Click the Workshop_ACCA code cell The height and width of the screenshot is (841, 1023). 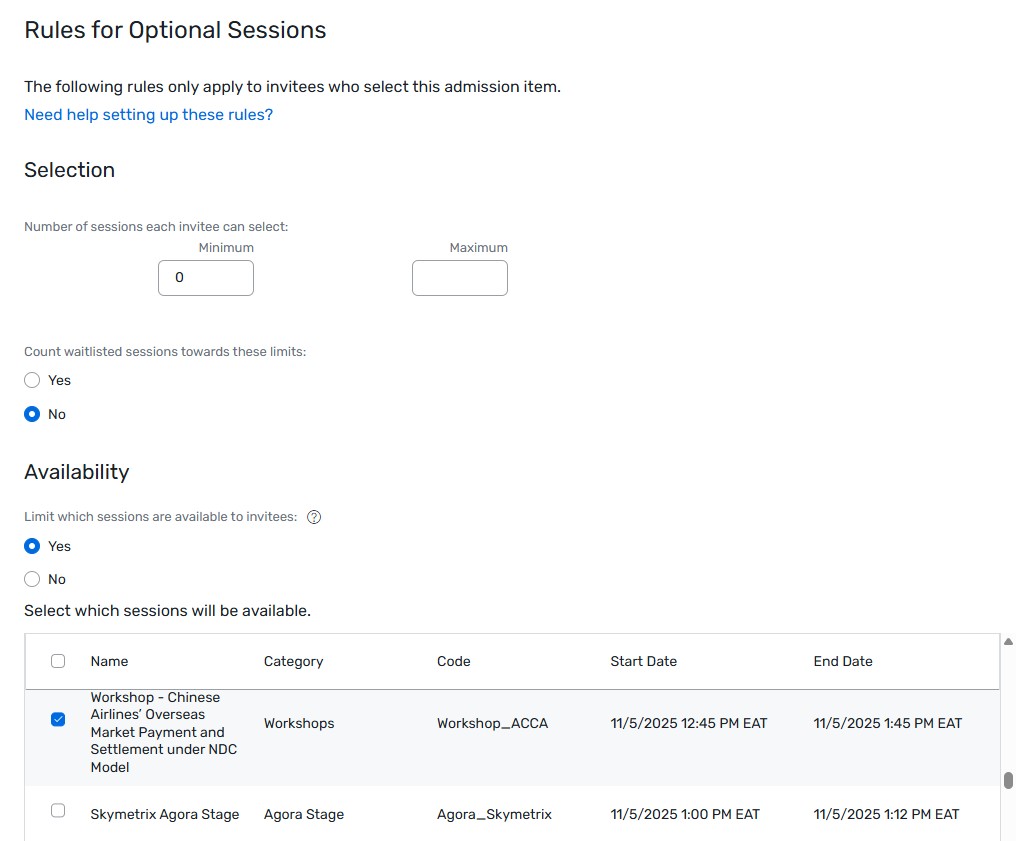point(492,723)
